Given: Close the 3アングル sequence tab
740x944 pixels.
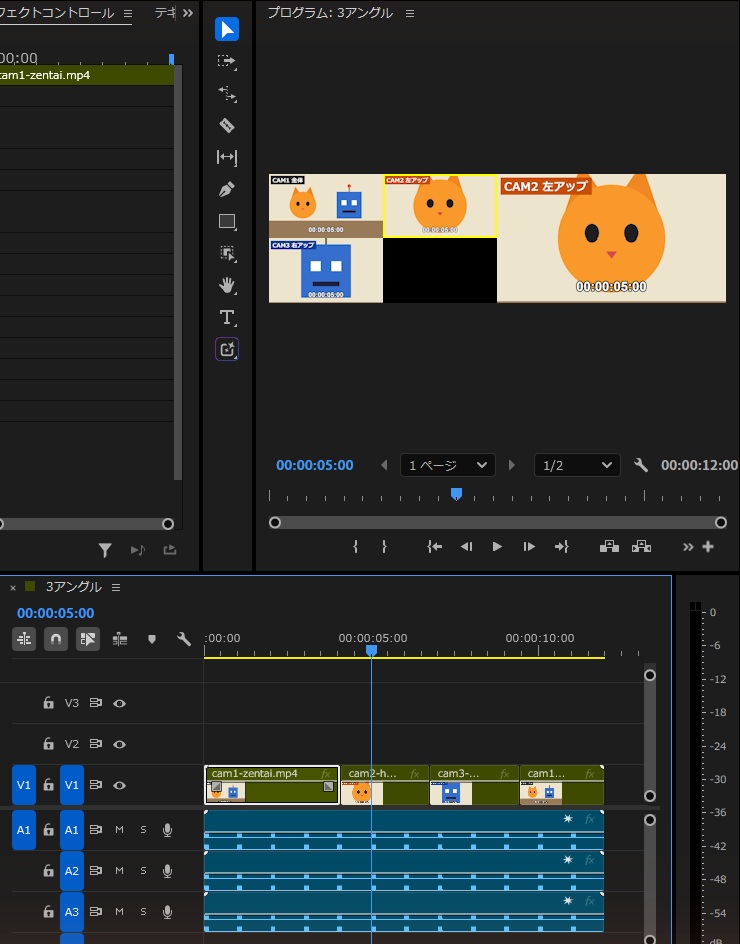Looking at the screenshot, I should click(x=13, y=588).
